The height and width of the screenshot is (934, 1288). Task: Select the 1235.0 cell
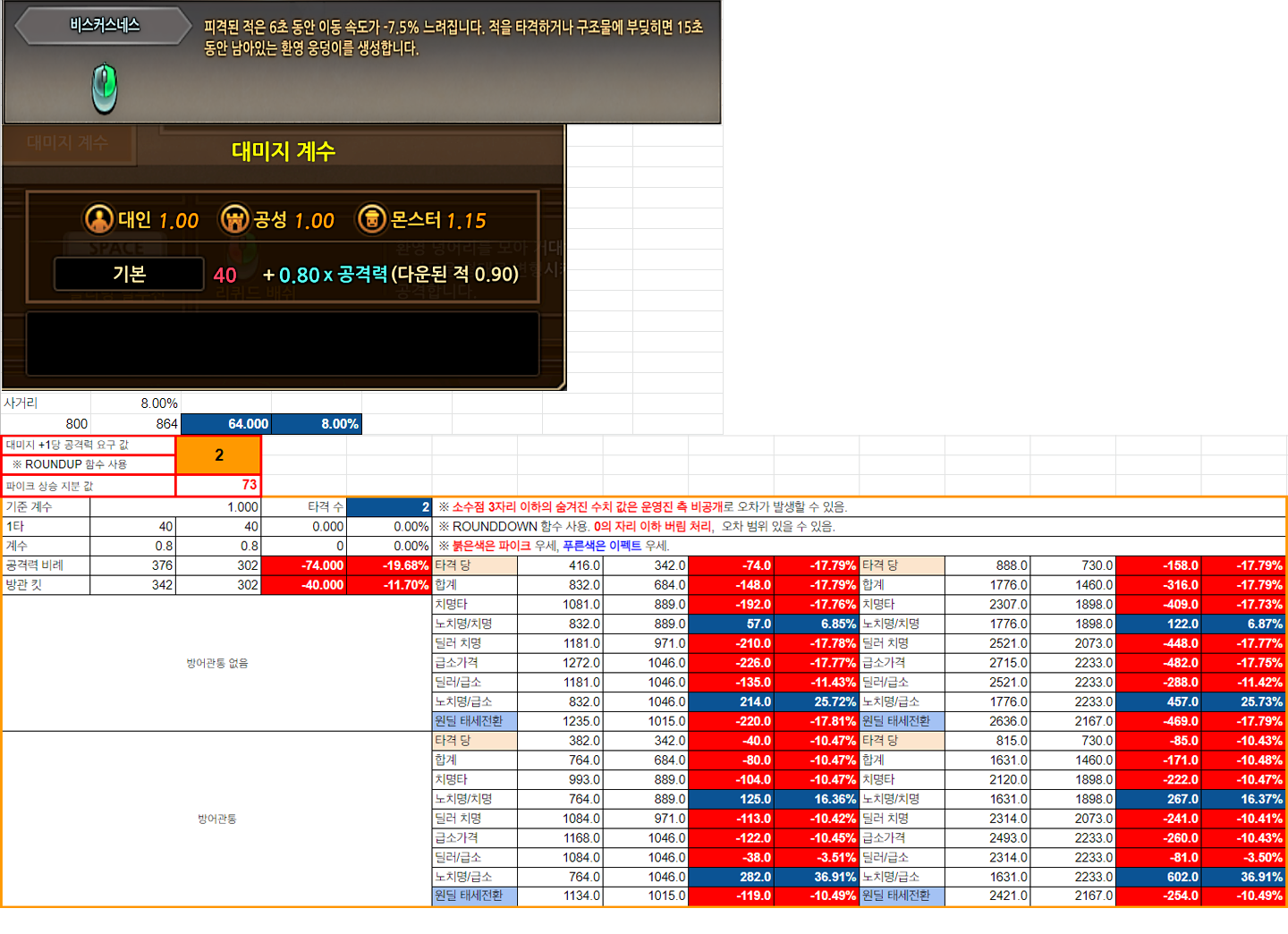560,721
